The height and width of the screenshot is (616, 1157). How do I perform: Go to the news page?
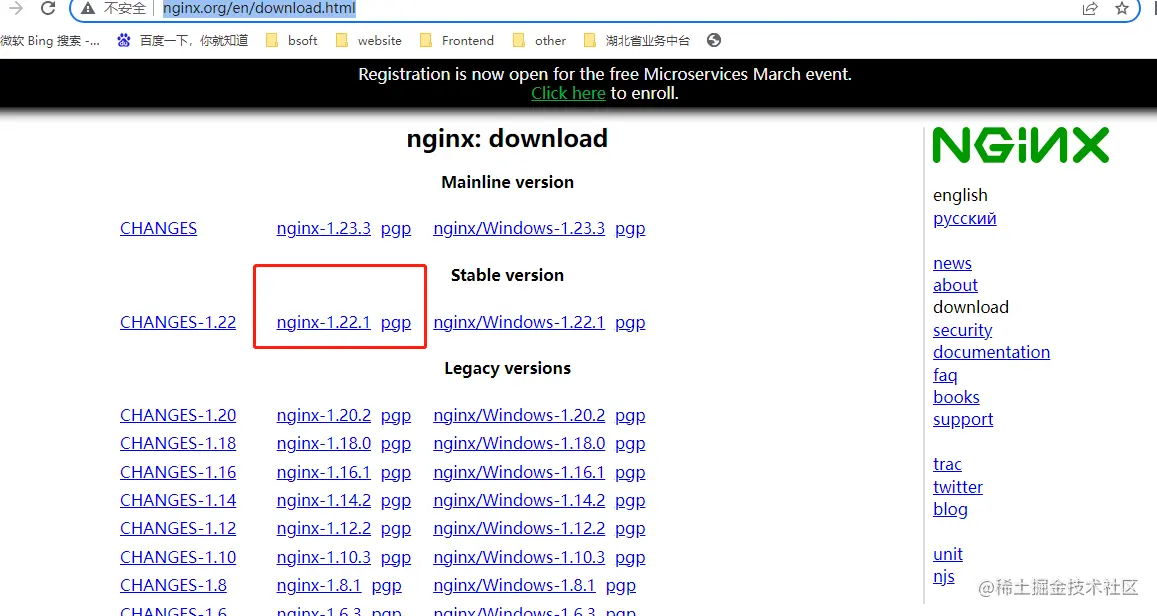952,263
